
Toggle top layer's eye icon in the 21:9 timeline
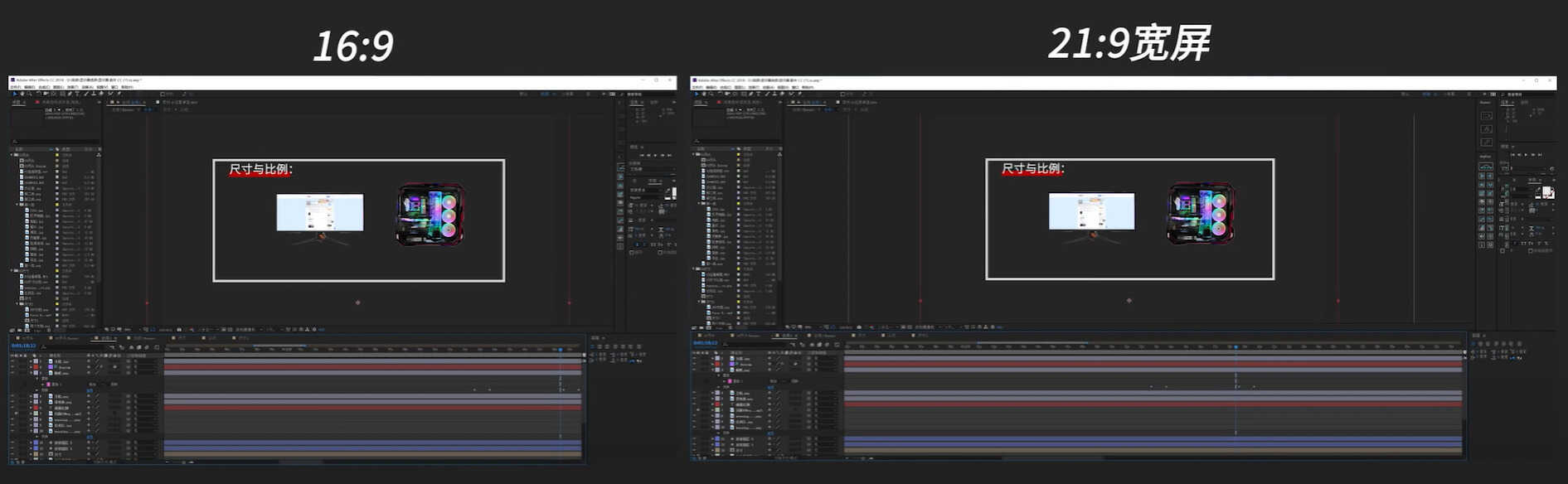point(695,359)
